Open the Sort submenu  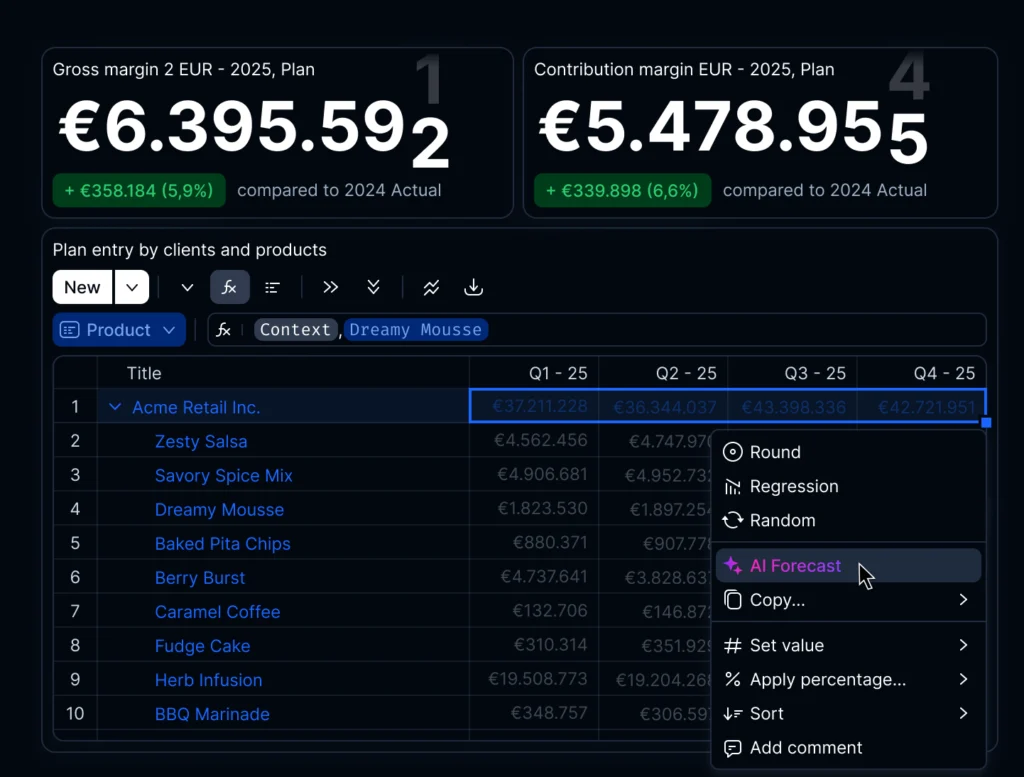(765, 713)
